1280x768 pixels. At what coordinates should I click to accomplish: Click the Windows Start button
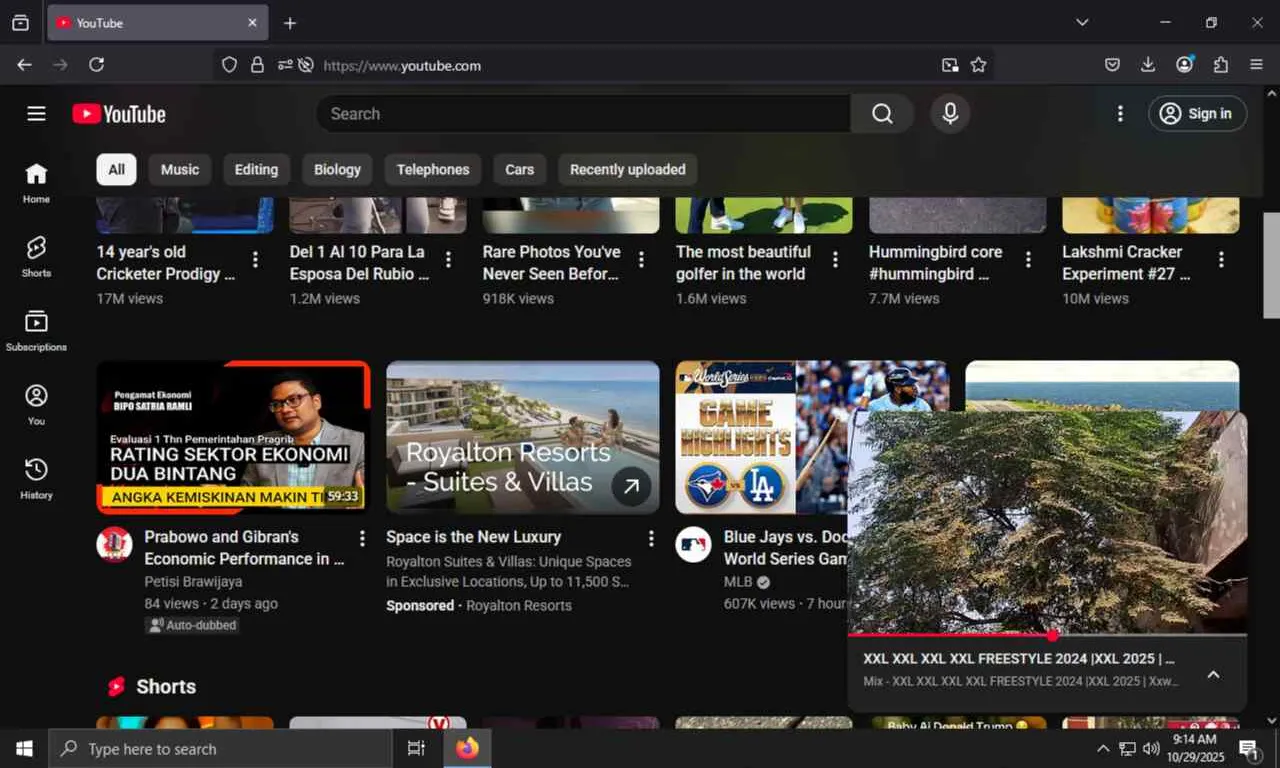point(24,749)
